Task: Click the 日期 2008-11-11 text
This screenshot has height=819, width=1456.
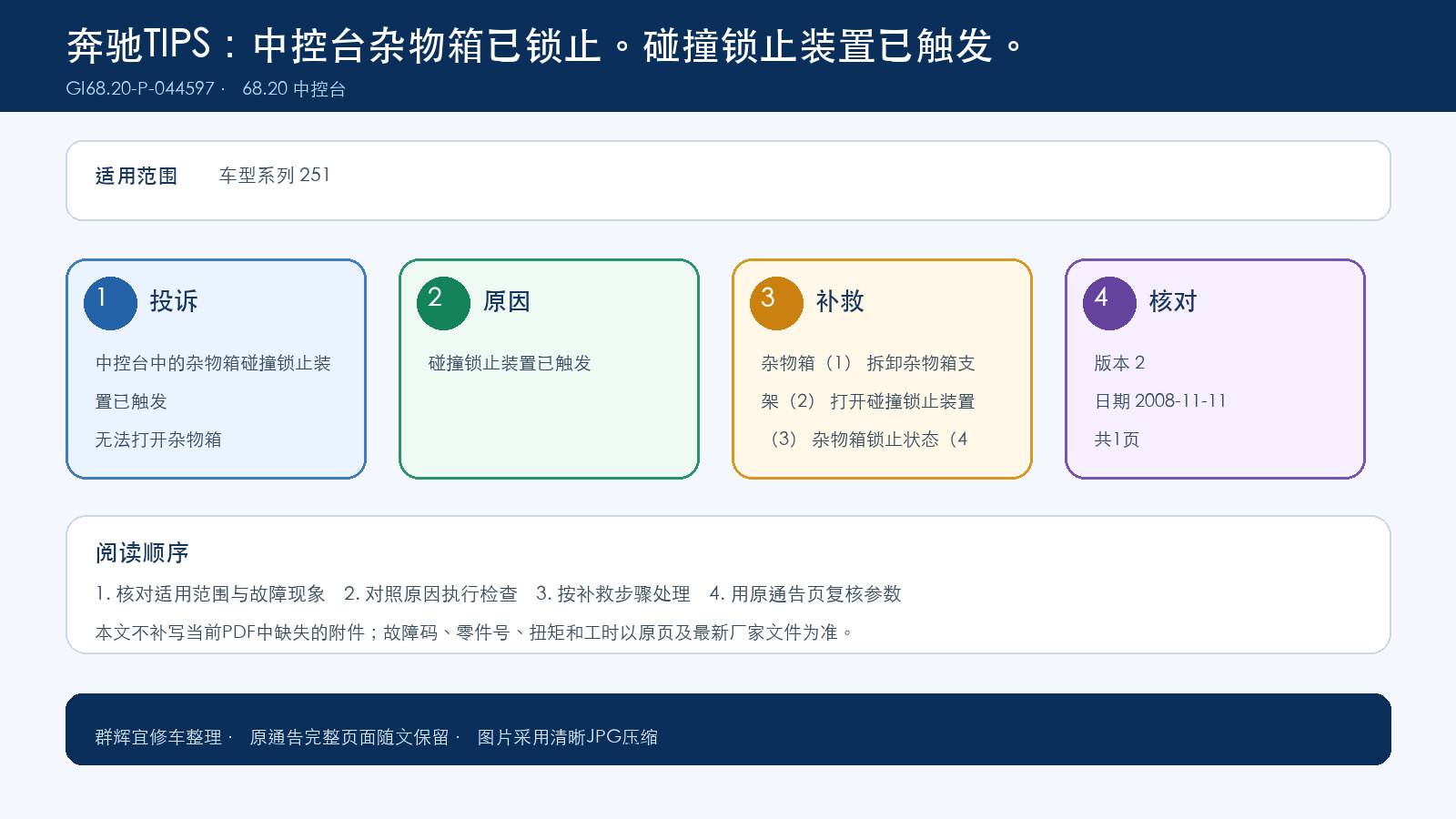Action: [1160, 401]
